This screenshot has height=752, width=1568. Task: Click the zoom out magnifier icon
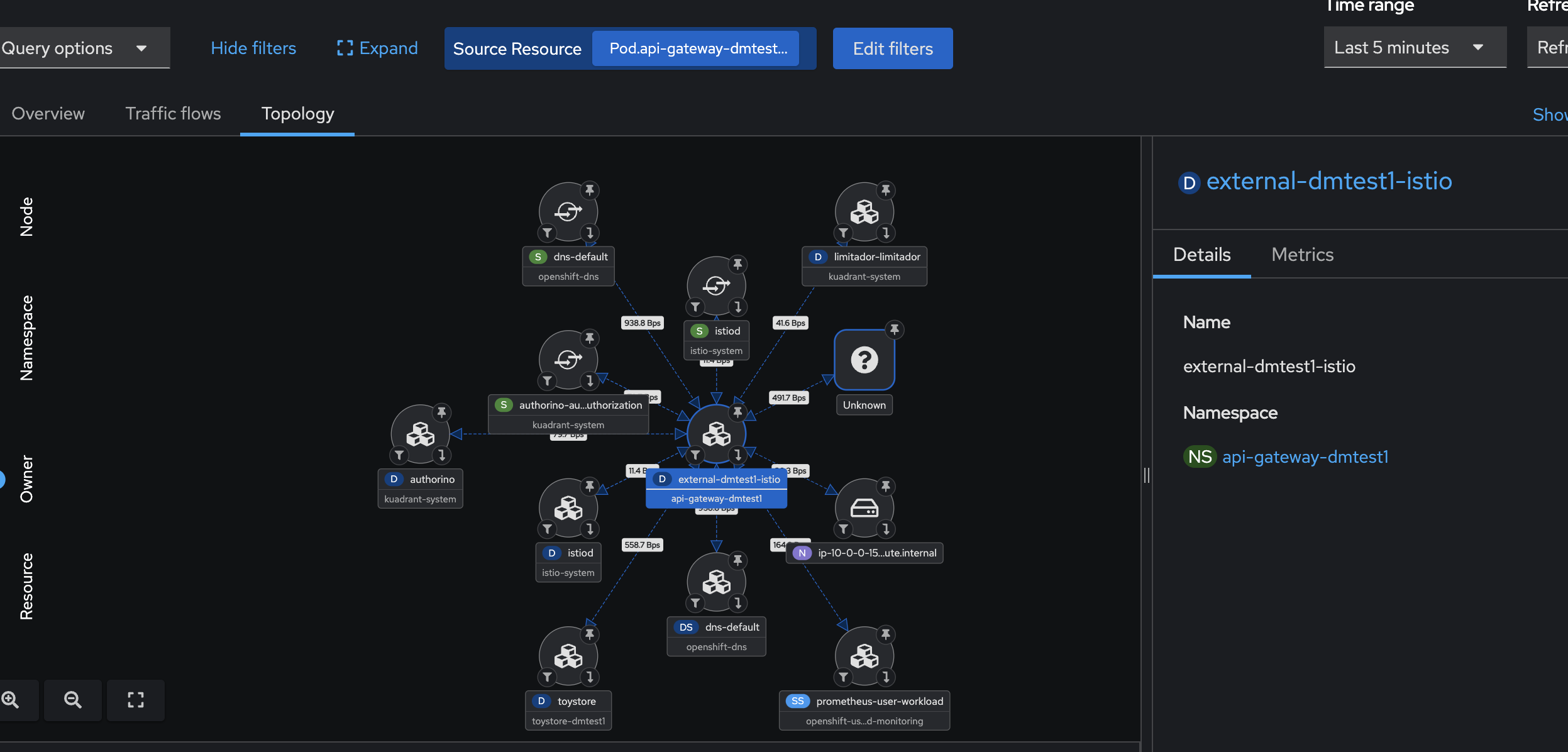coord(73,700)
